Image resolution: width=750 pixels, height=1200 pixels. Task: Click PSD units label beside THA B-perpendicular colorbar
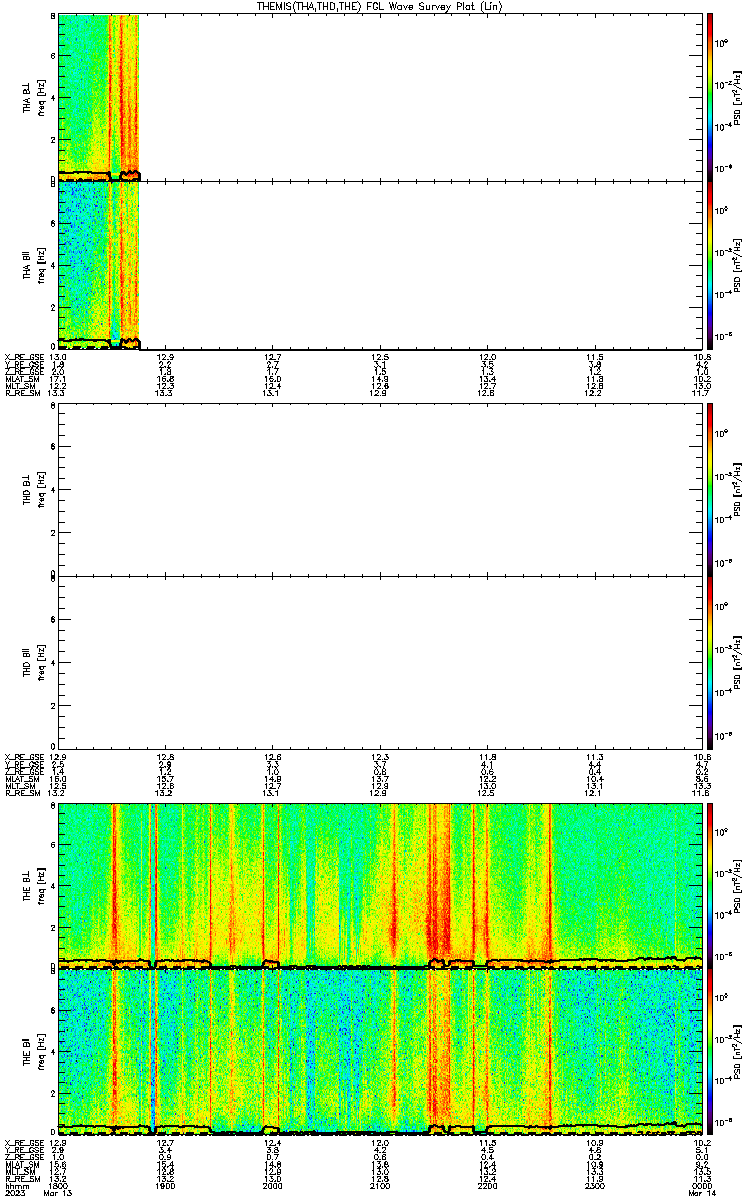tap(738, 96)
